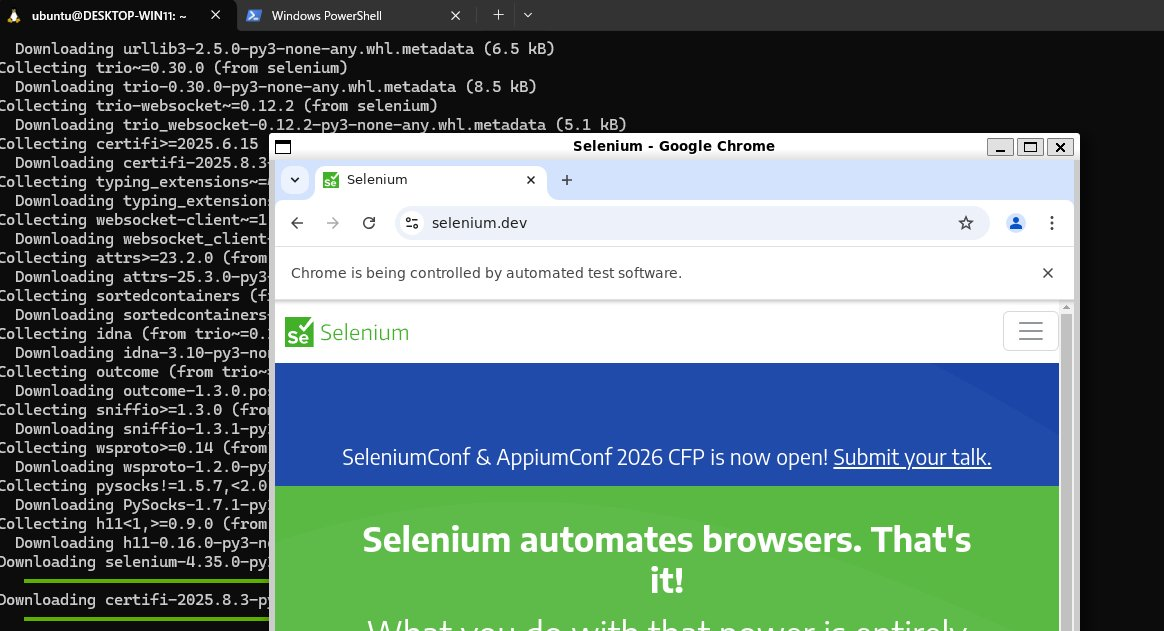Maximize the Selenium Chrome window

(x=1030, y=147)
